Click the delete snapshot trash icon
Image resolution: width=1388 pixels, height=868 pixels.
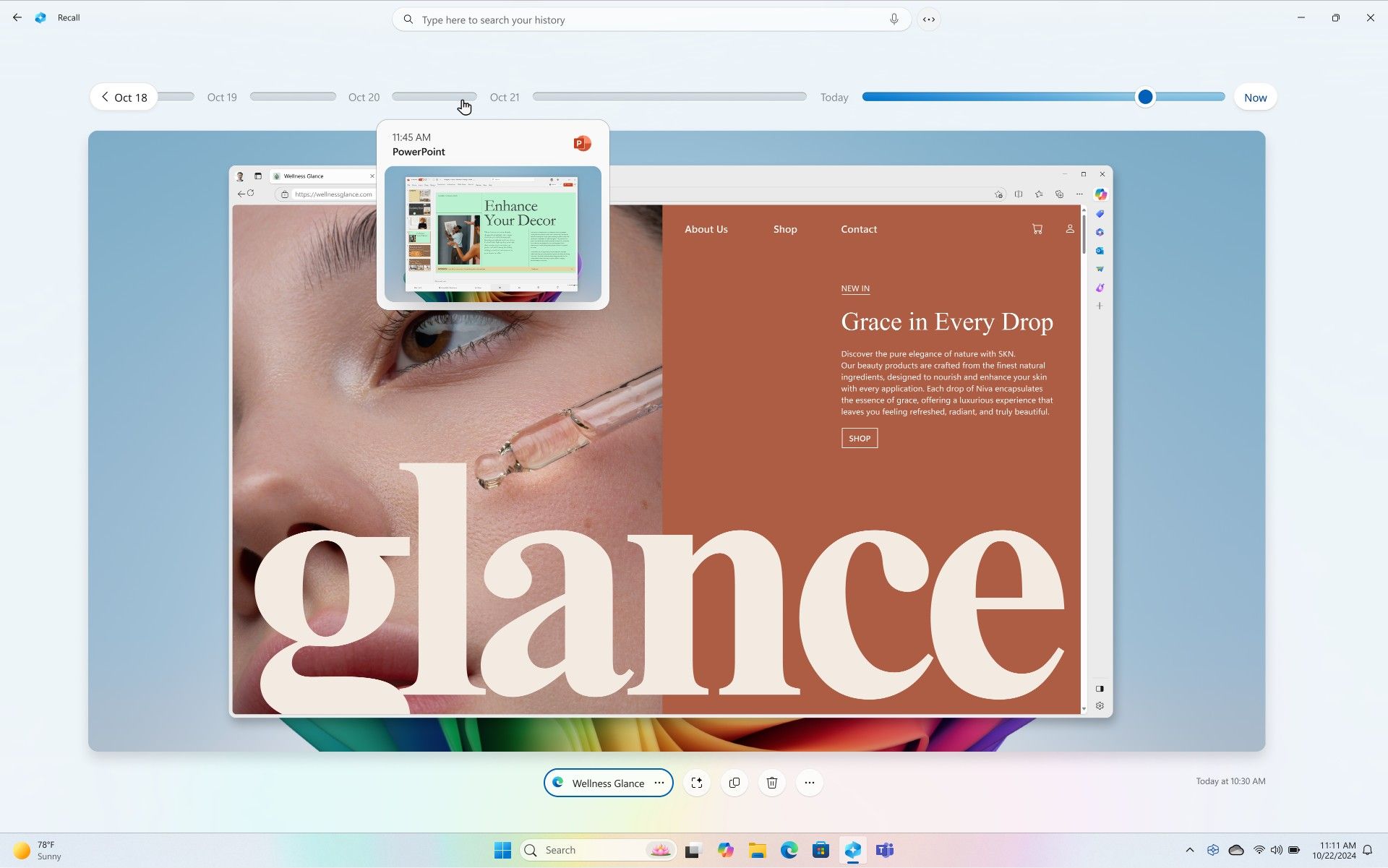coord(772,782)
